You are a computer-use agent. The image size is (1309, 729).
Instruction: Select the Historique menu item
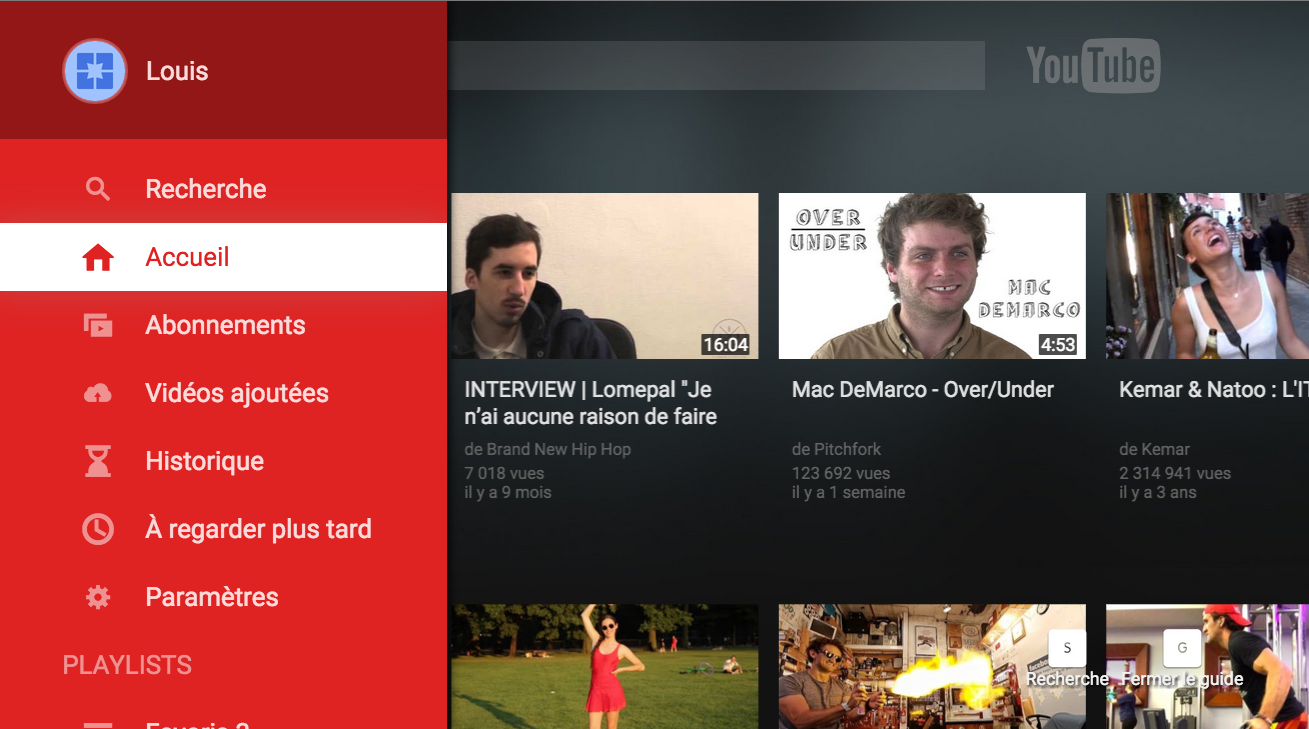pyautogui.click(x=205, y=461)
